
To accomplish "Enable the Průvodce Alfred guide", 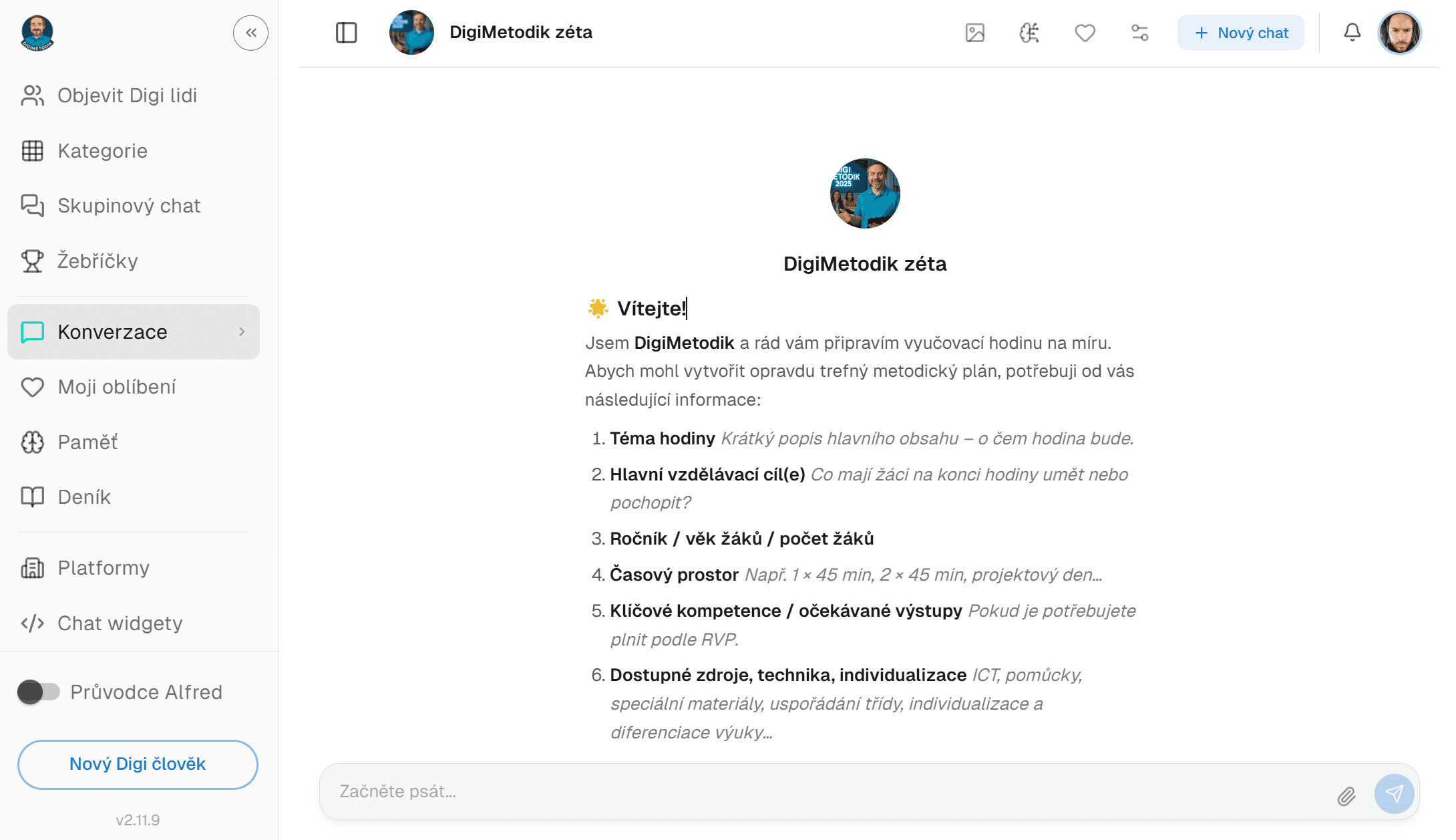I will 39,692.
